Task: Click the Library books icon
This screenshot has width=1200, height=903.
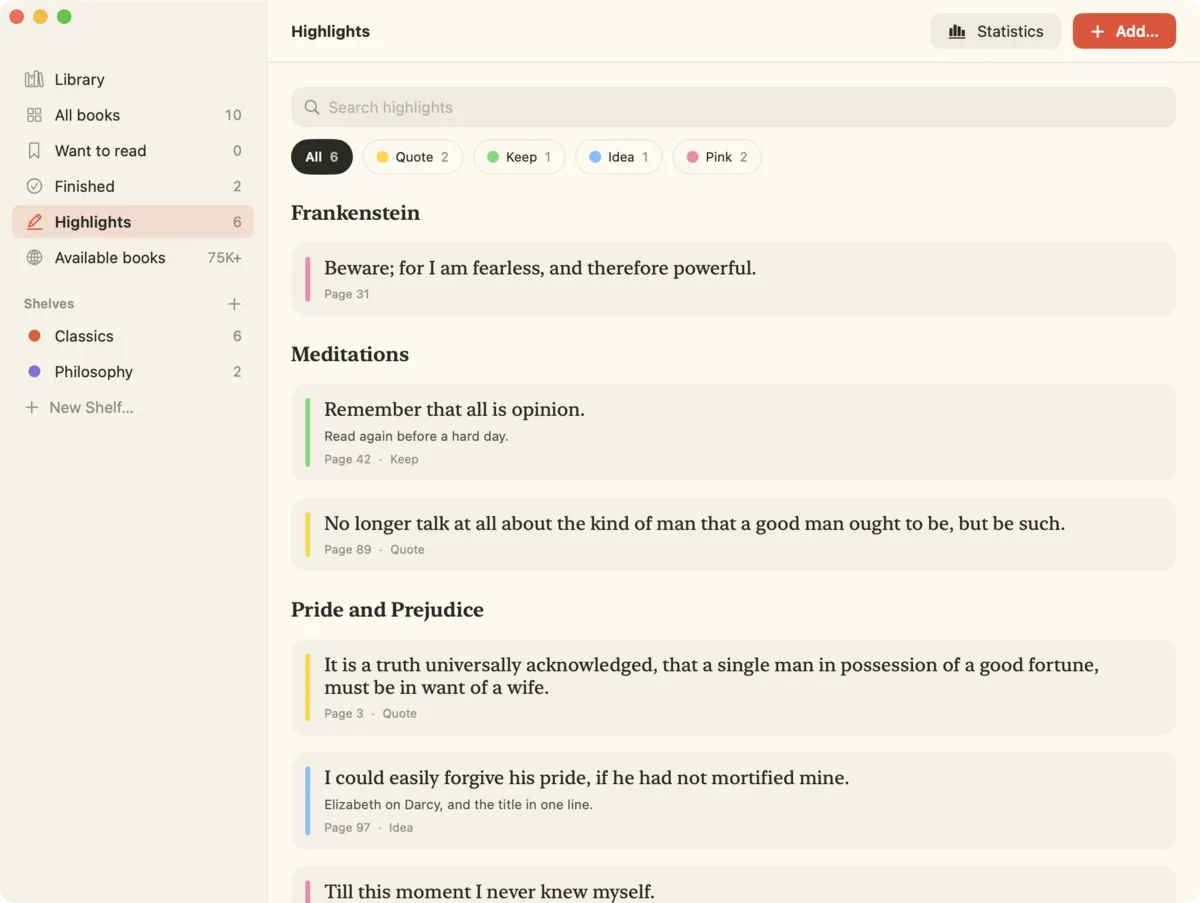Action: pyautogui.click(x=34, y=79)
